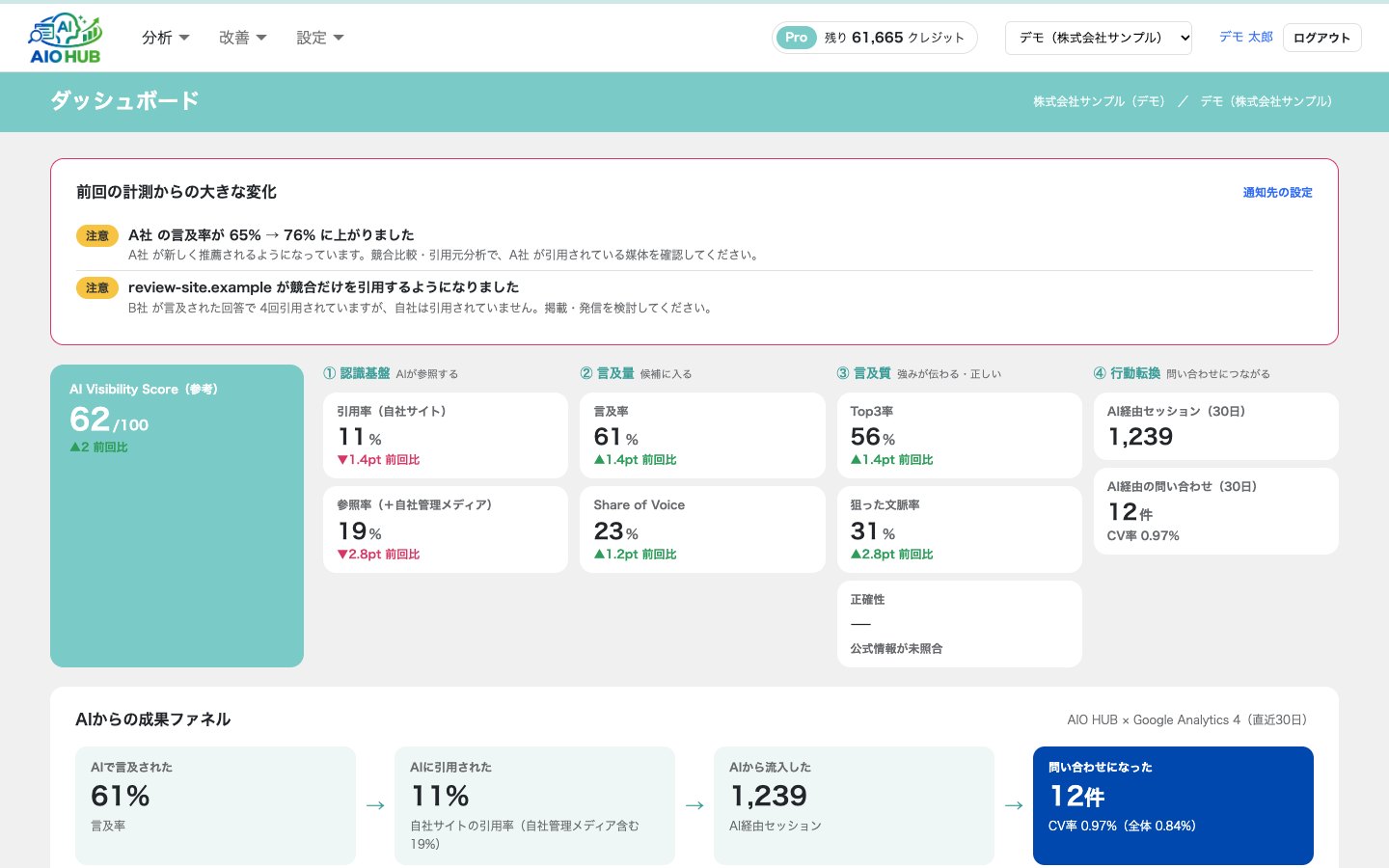Screen dimensions: 1389x868
Task: Click the AIO HUB × Google Analytics 4 label
Action: tap(1187, 719)
